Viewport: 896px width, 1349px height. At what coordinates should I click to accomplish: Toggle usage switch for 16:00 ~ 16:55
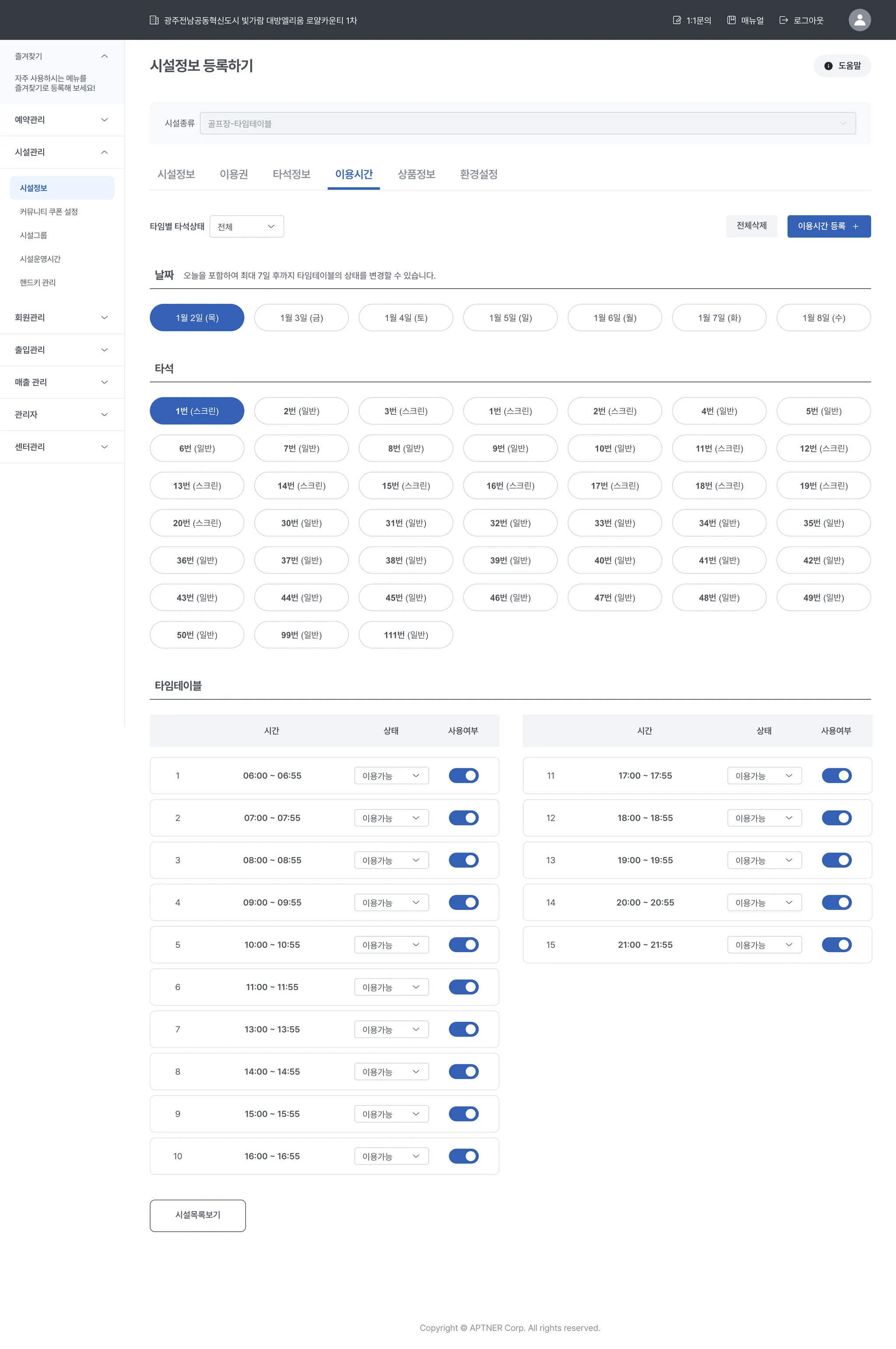(x=463, y=1156)
